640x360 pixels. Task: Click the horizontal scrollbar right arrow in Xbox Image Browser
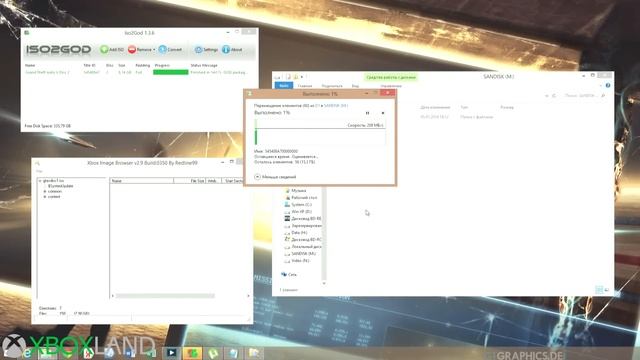pyautogui.click(x=248, y=296)
